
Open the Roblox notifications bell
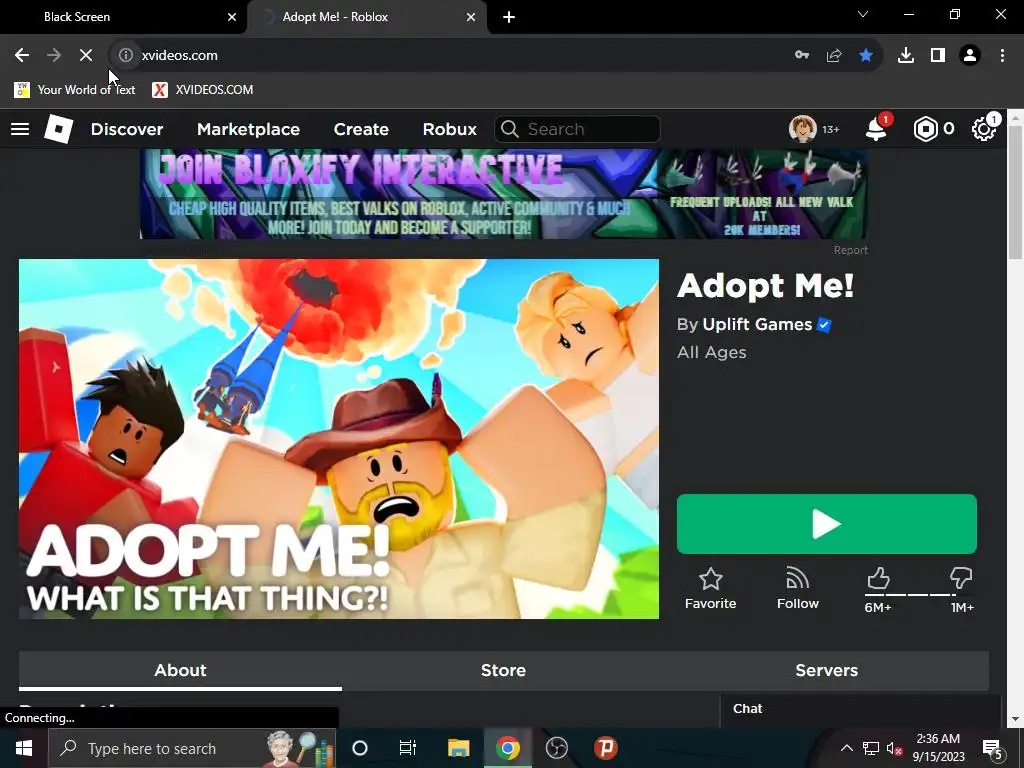[x=876, y=129]
